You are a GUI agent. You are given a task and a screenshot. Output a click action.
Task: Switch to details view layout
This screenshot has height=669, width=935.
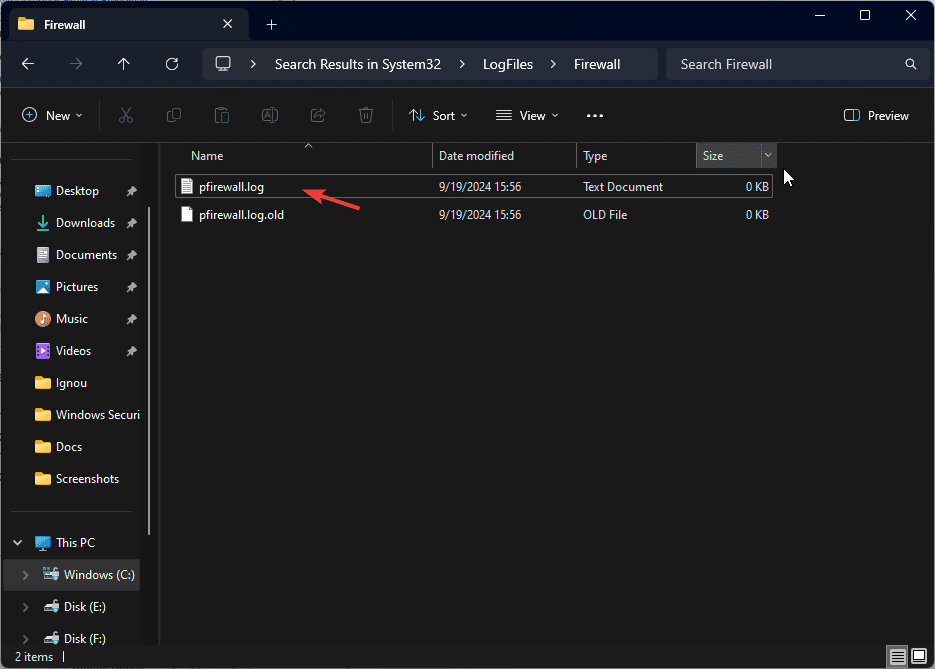point(898,656)
